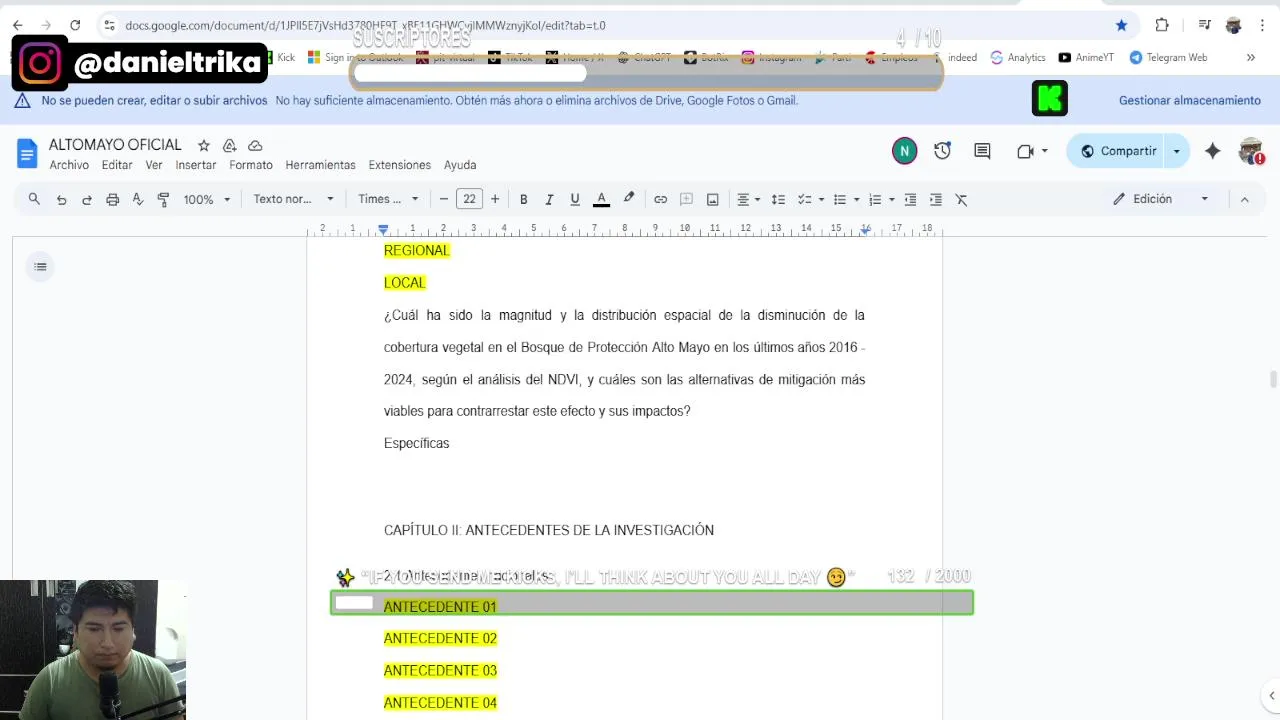Open the Editar menu

[x=117, y=165]
